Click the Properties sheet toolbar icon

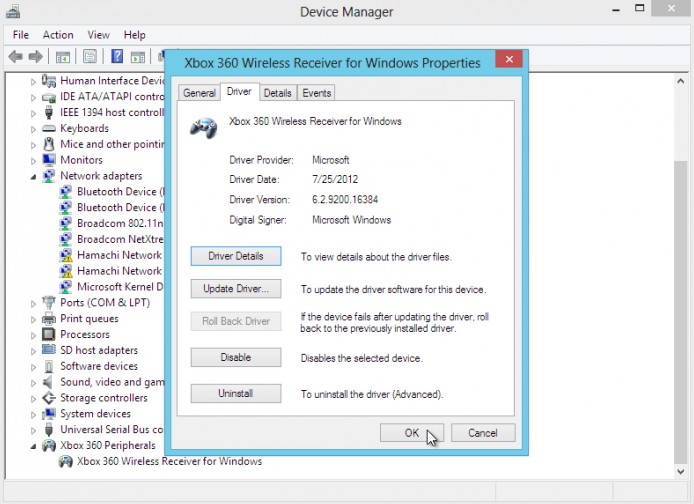click(x=90, y=56)
